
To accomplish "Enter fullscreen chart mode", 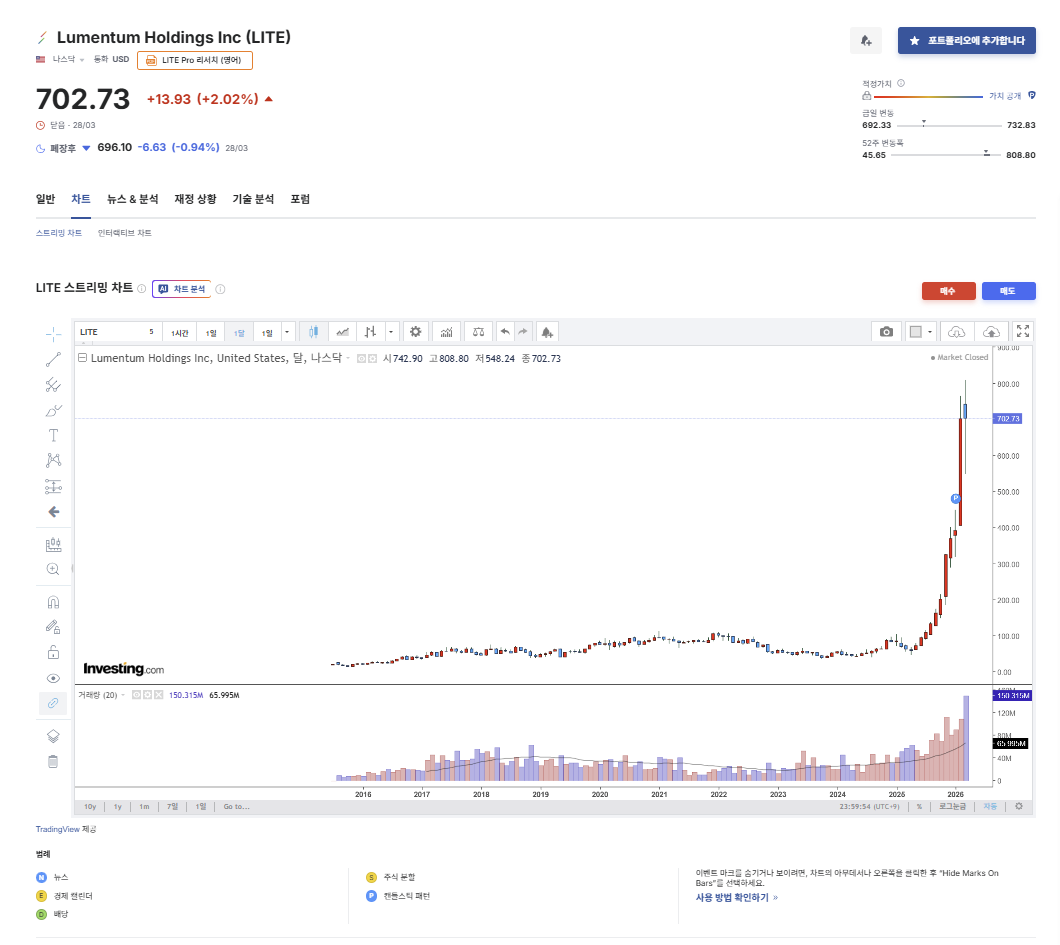I will point(1023,331).
